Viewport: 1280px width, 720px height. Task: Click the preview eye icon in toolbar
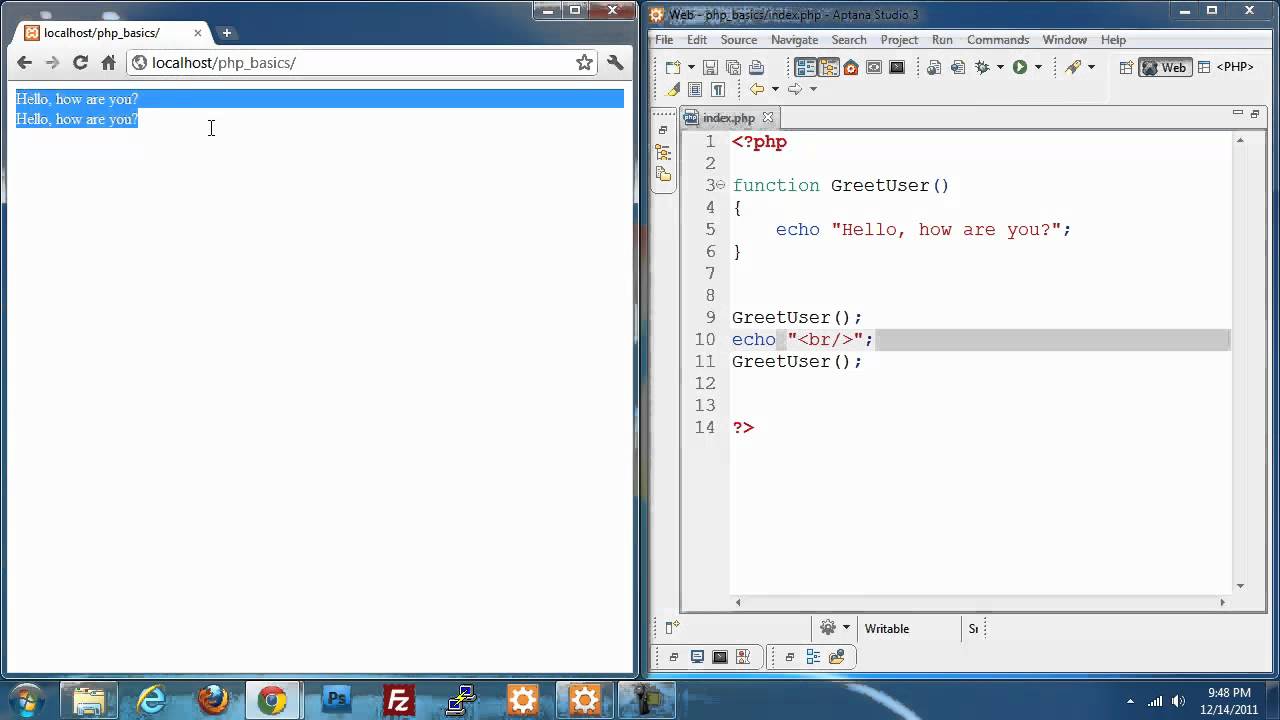[874, 68]
